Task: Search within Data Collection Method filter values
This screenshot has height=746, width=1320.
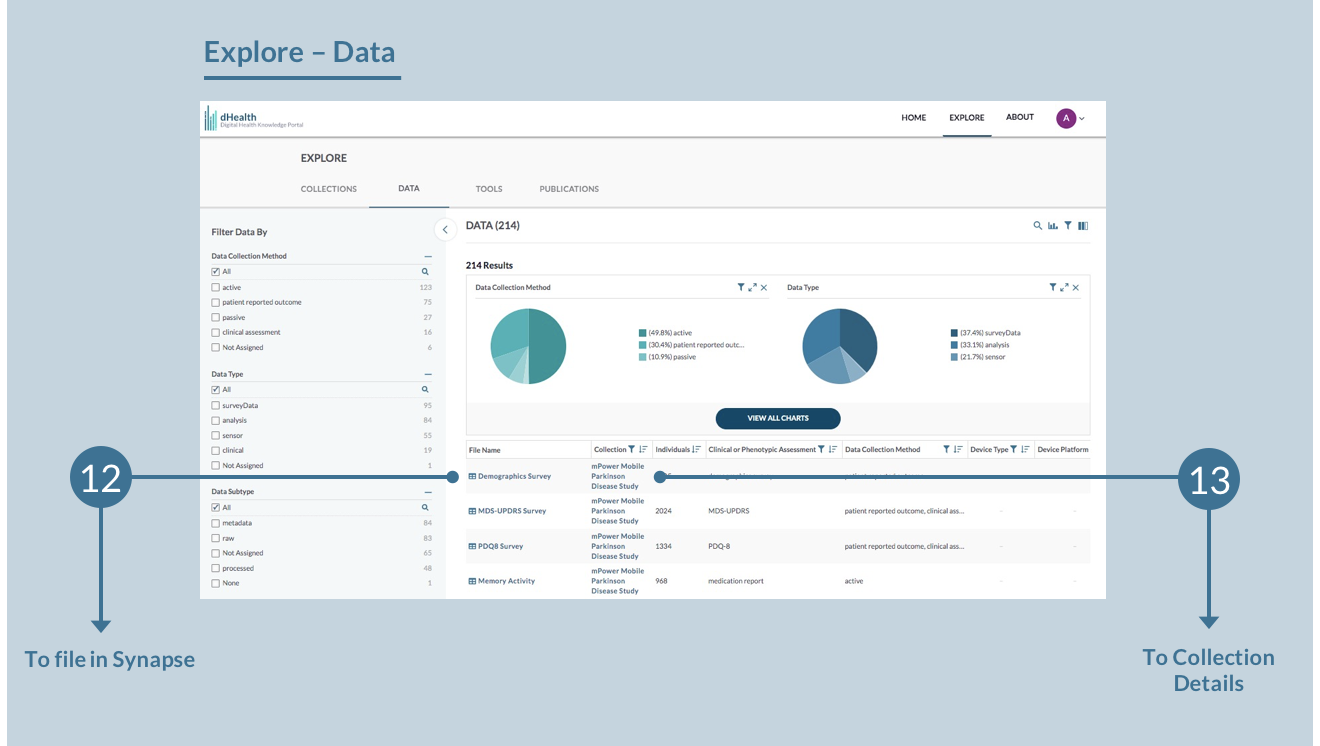Action: click(x=425, y=272)
